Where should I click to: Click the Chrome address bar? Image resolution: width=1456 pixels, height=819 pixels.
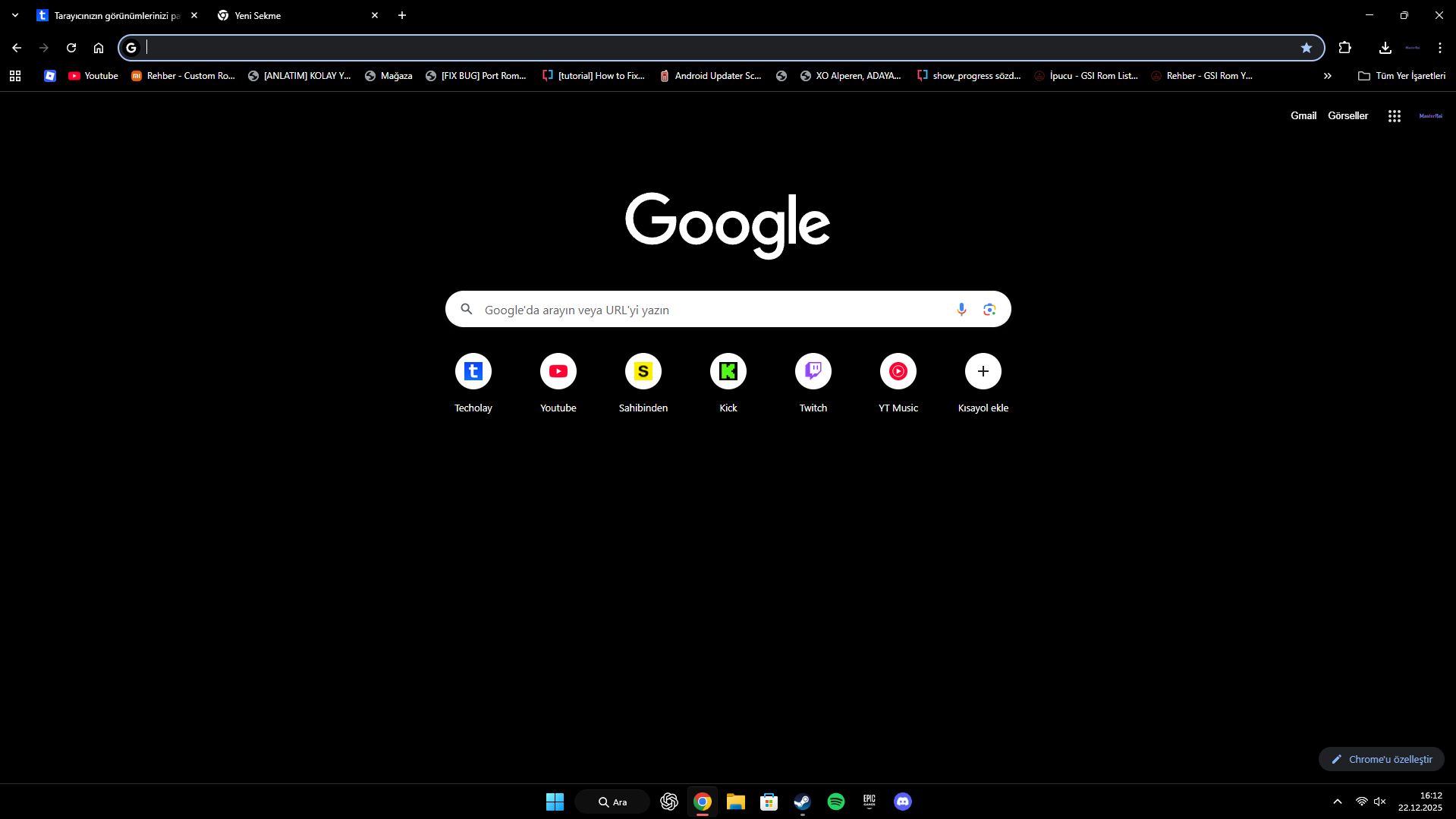coord(721,48)
